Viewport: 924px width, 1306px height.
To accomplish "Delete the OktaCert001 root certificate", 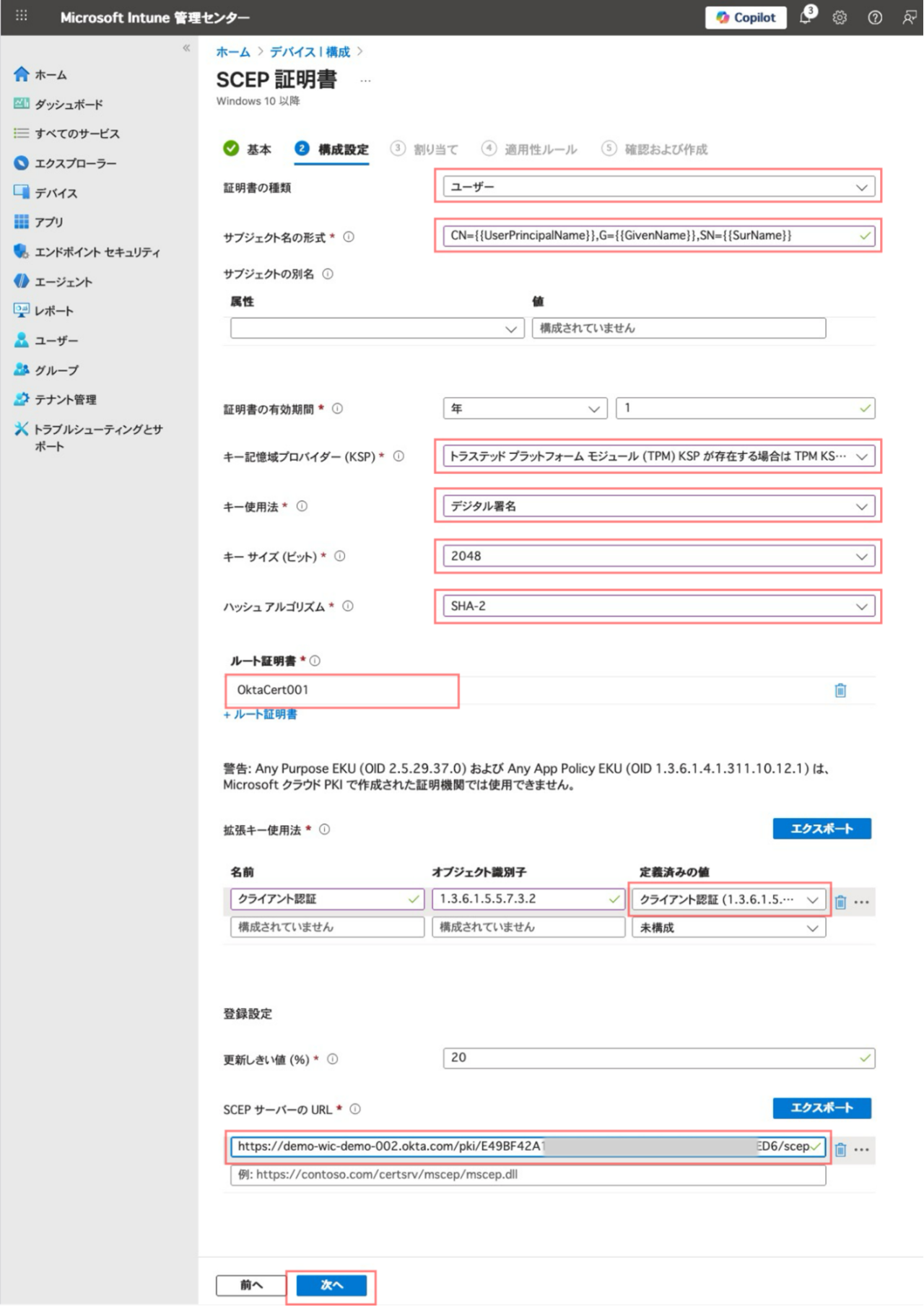I will click(x=840, y=690).
